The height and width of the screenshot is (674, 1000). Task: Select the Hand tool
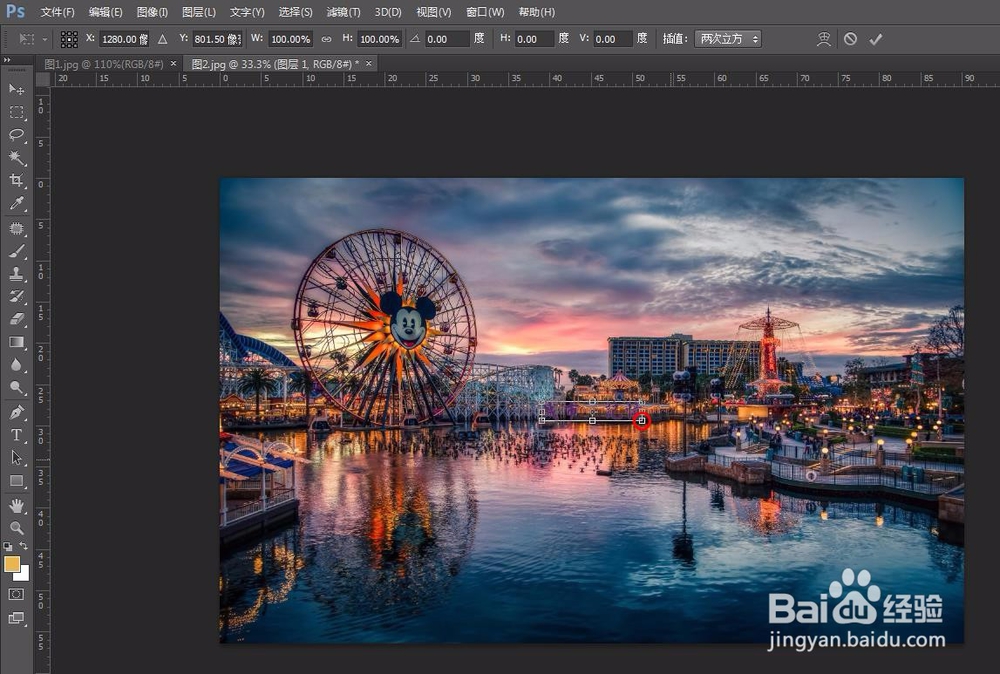click(x=17, y=506)
